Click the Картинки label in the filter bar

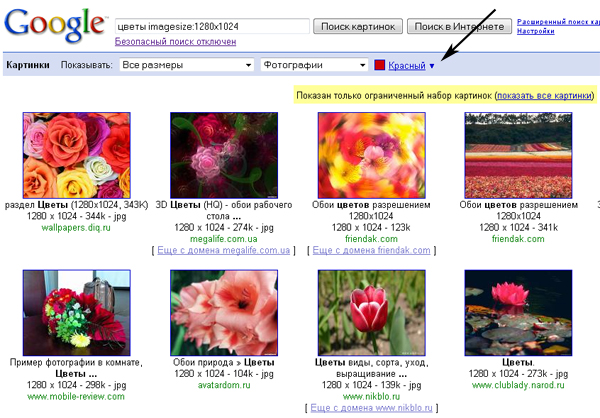coord(28,65)
